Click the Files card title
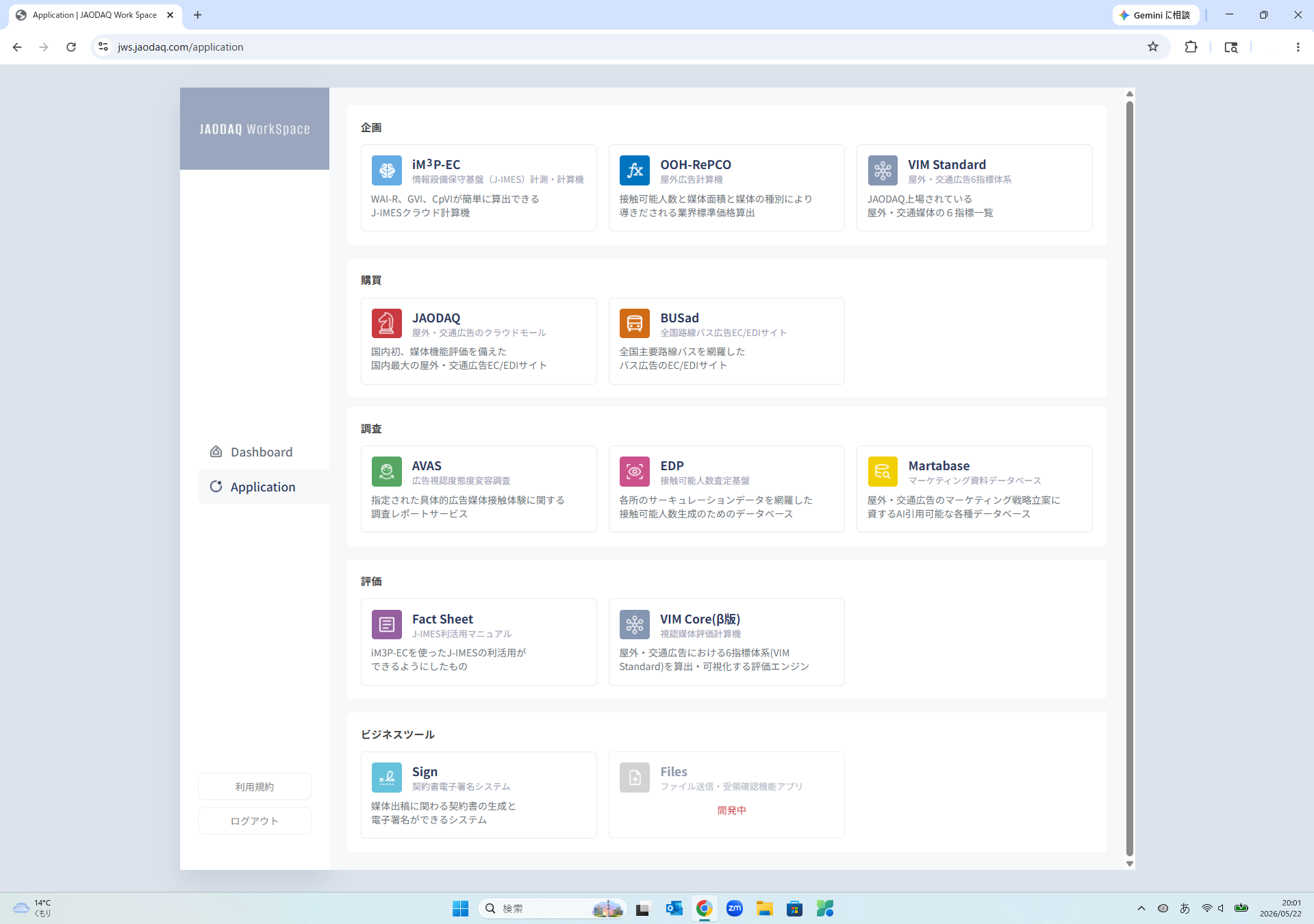This screenshot has width=1314, height=924. pyautogui.click(x=674, y=771)
